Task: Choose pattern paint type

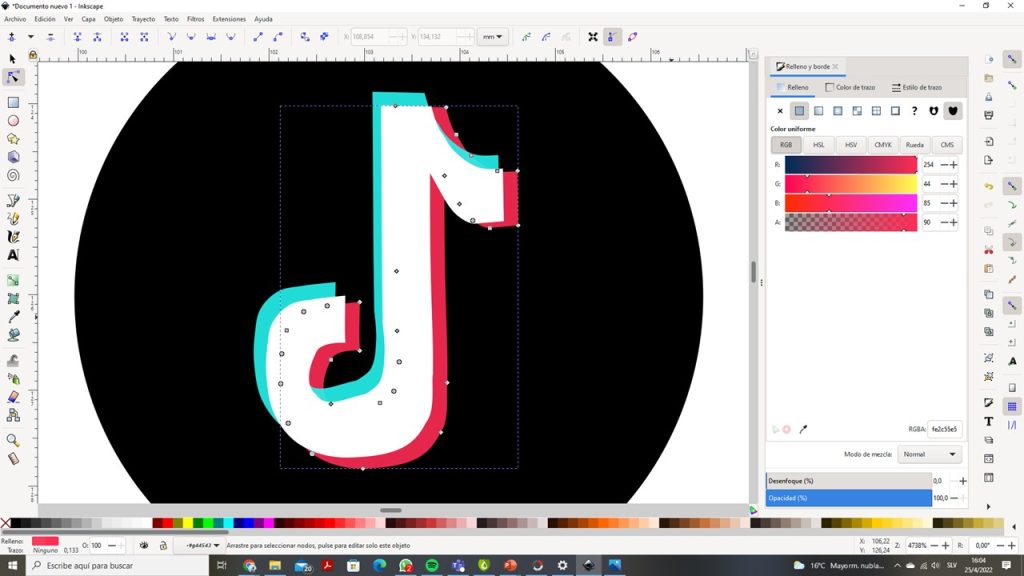Action: pyautogui.click(x=876, y=111)
